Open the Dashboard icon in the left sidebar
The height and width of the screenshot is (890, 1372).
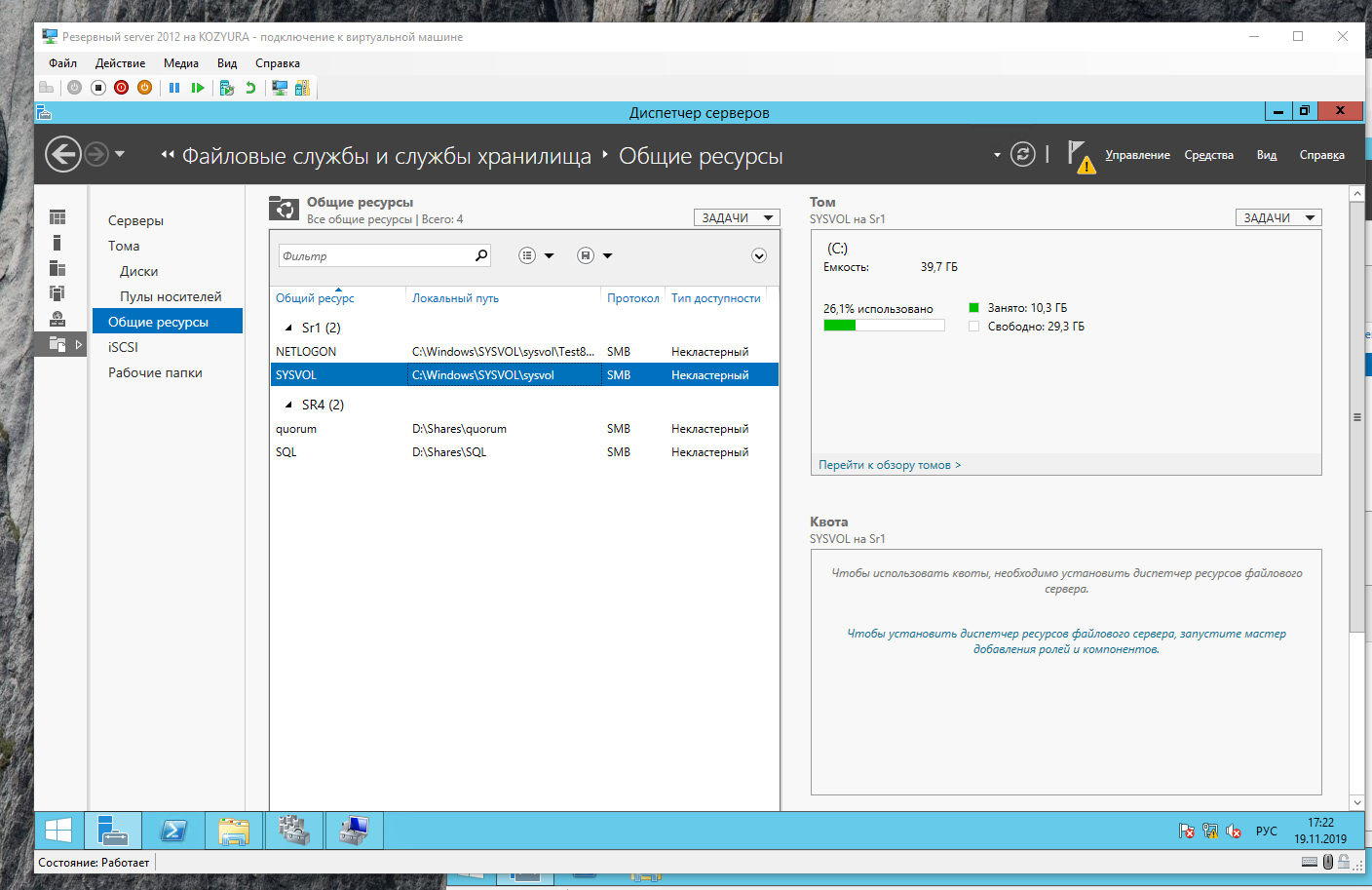coord(57,216)
